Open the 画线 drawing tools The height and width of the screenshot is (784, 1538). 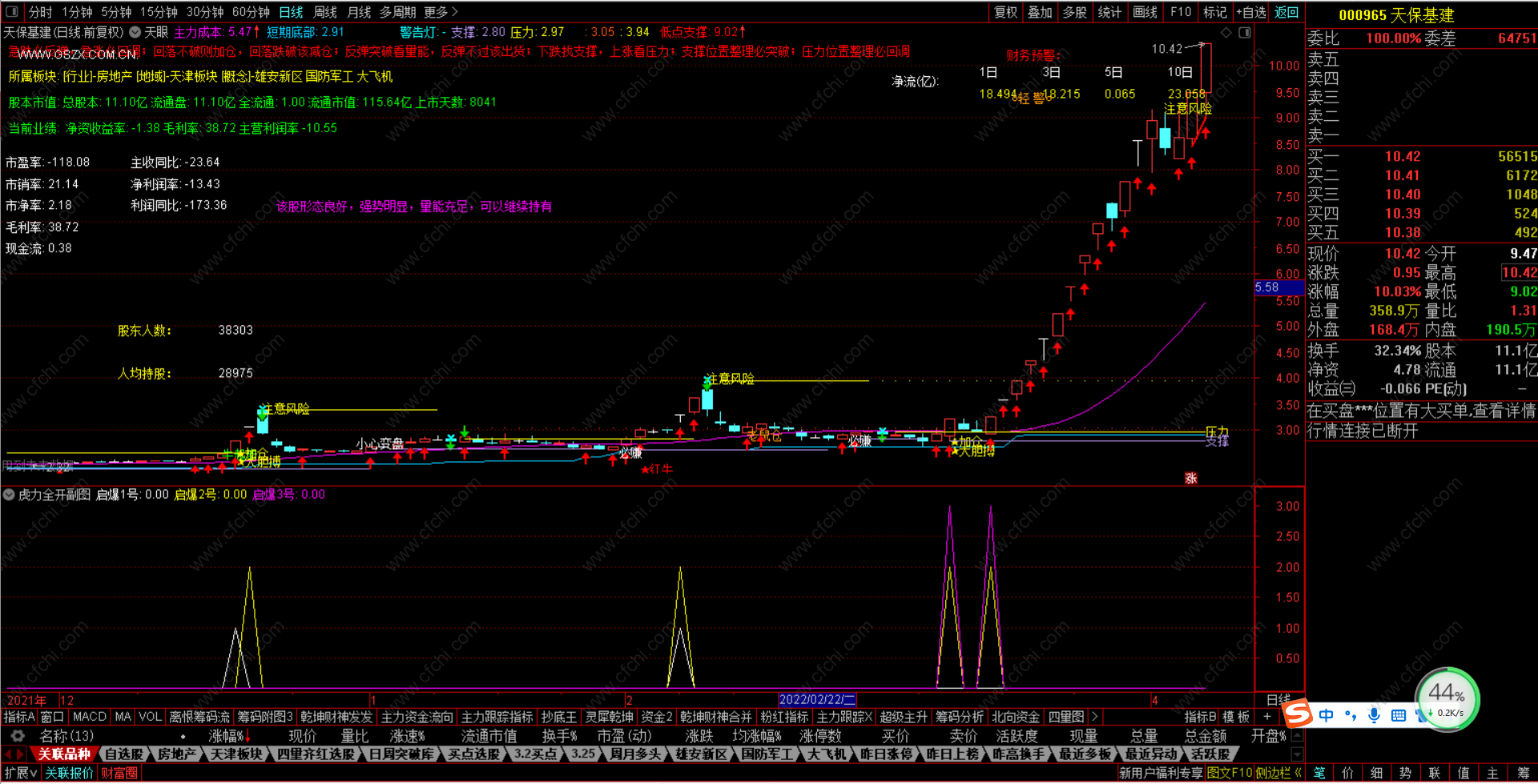tap(1145, 12)
